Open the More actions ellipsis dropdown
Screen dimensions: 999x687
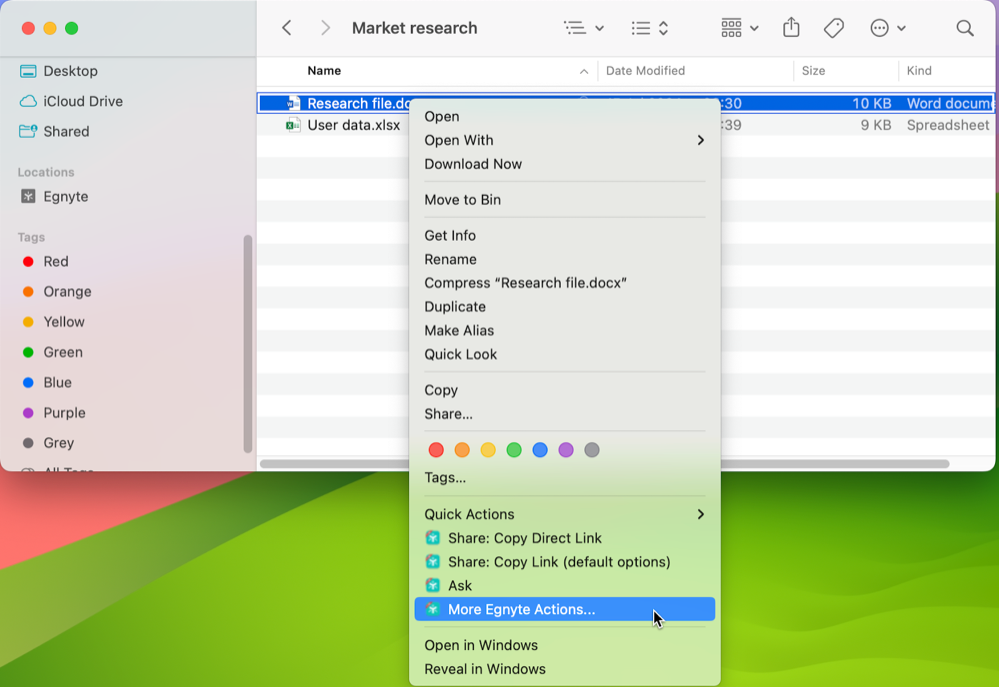[888, 28]
